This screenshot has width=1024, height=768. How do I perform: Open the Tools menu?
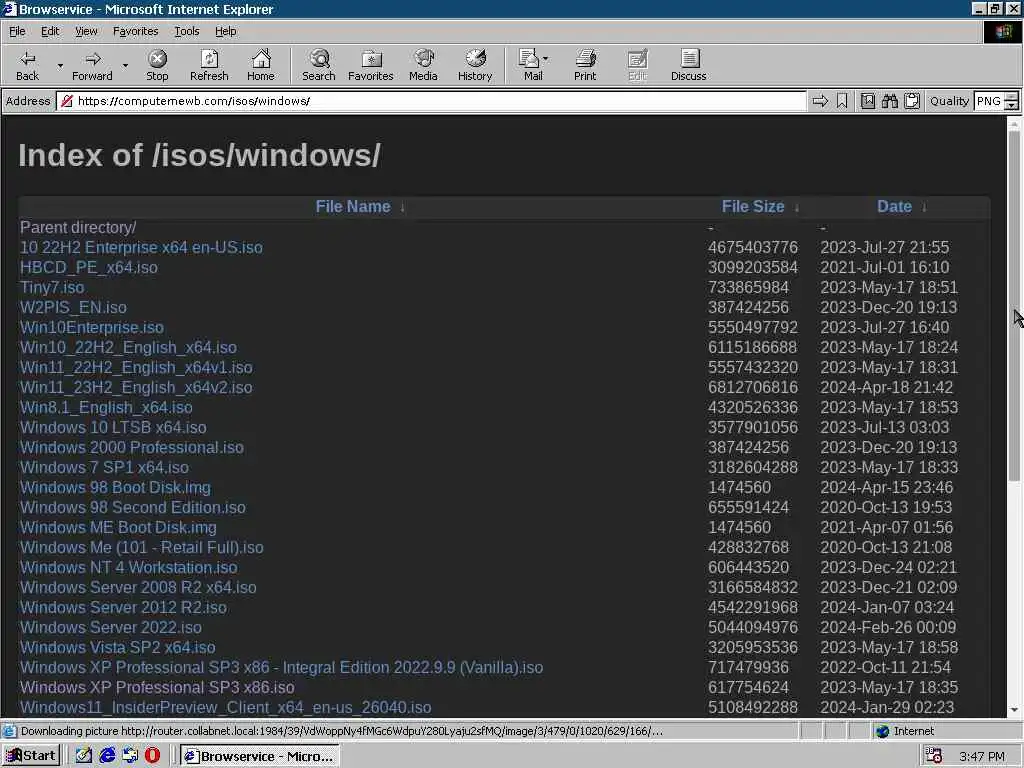[x=186, y=31]
